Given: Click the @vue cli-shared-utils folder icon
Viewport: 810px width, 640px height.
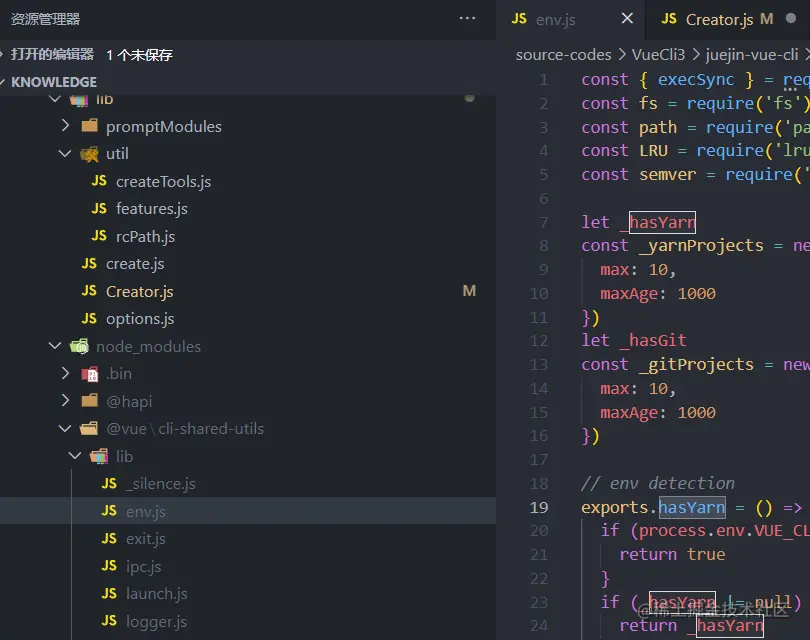Looking at the screenshot, I should tap(89, 428).
